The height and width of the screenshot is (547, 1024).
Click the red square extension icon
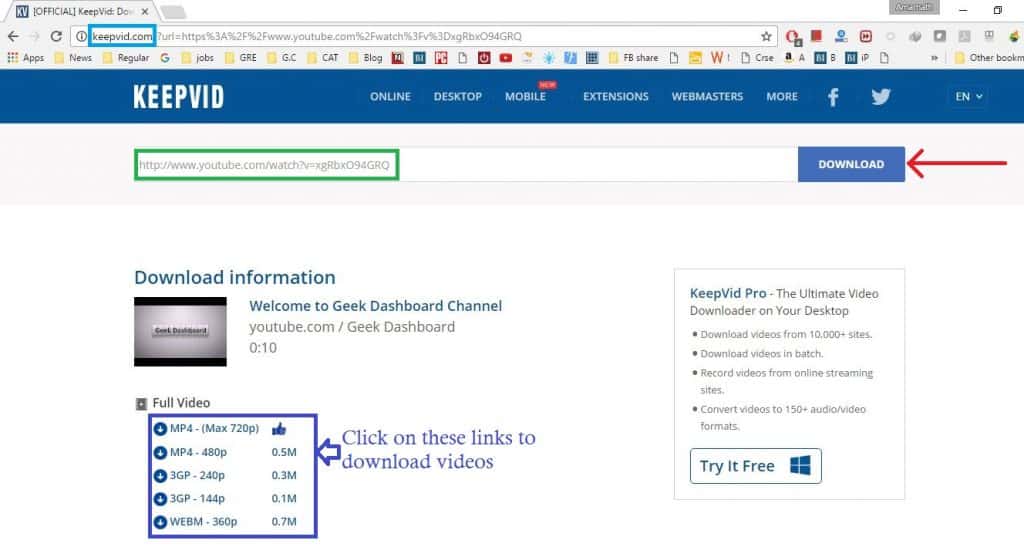pos(816,36)
